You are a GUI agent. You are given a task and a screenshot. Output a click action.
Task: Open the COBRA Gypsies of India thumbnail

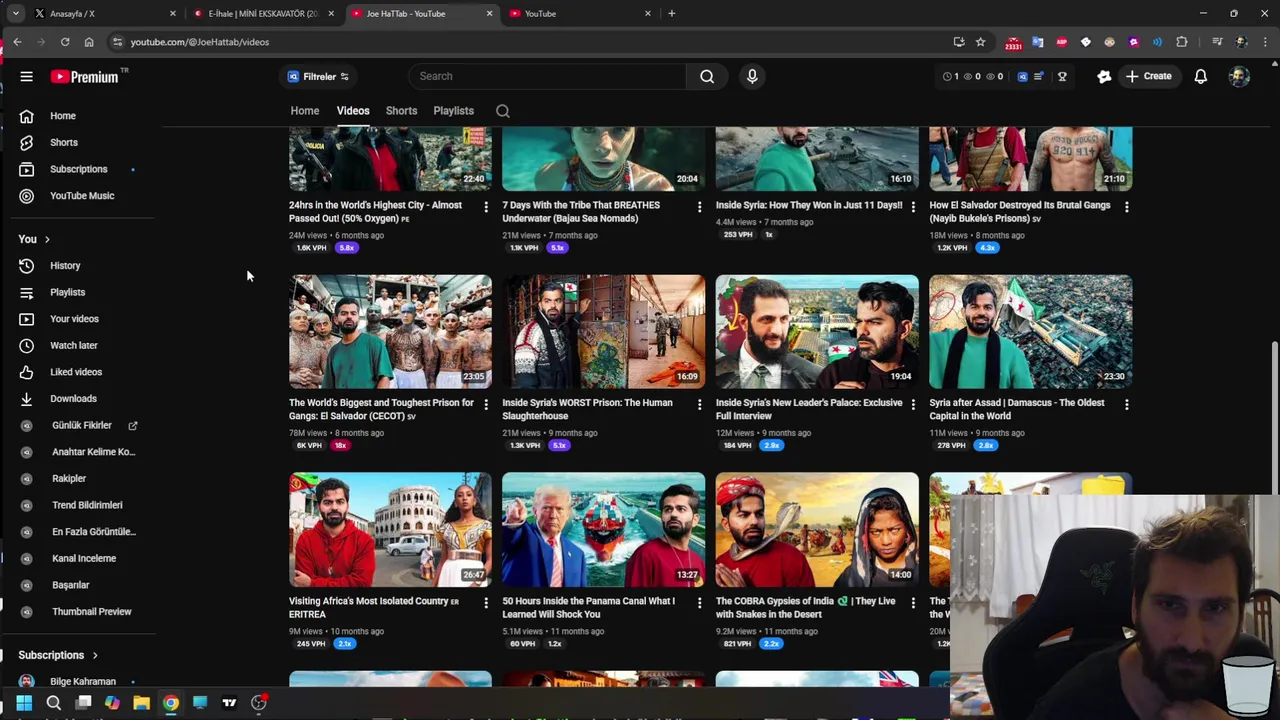(817, 529)
